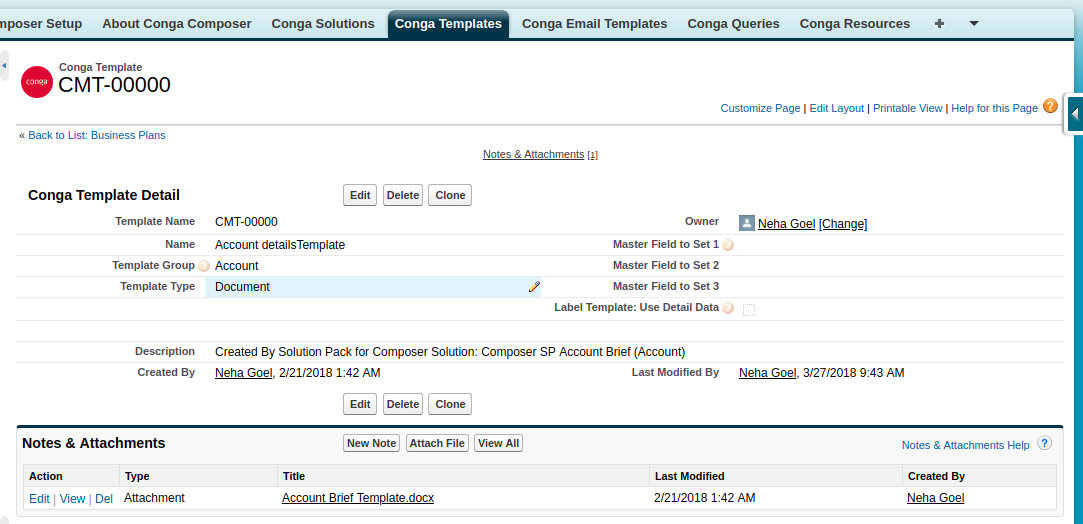Collapse the left sidebar arrow handle
Screen dimensions: 1083x524
click(x=4, y=65)
